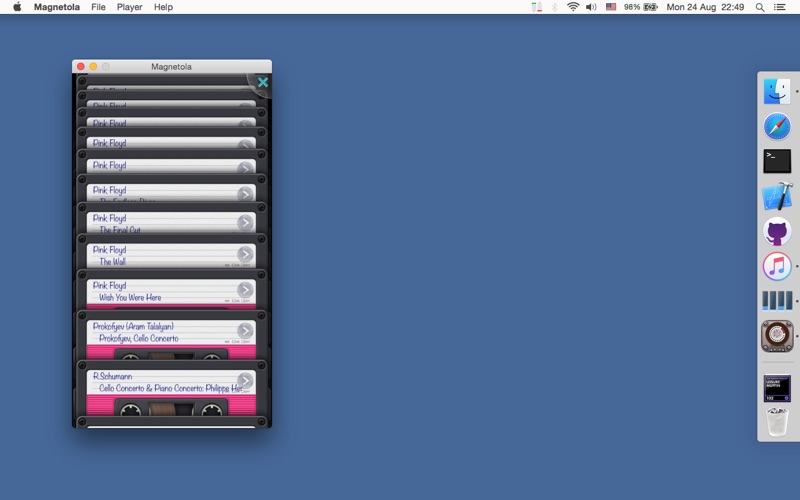The width and height of the screenshot is (800, 500).
Task: Launch Safari from the dock
Action: [x=777, y=127]
